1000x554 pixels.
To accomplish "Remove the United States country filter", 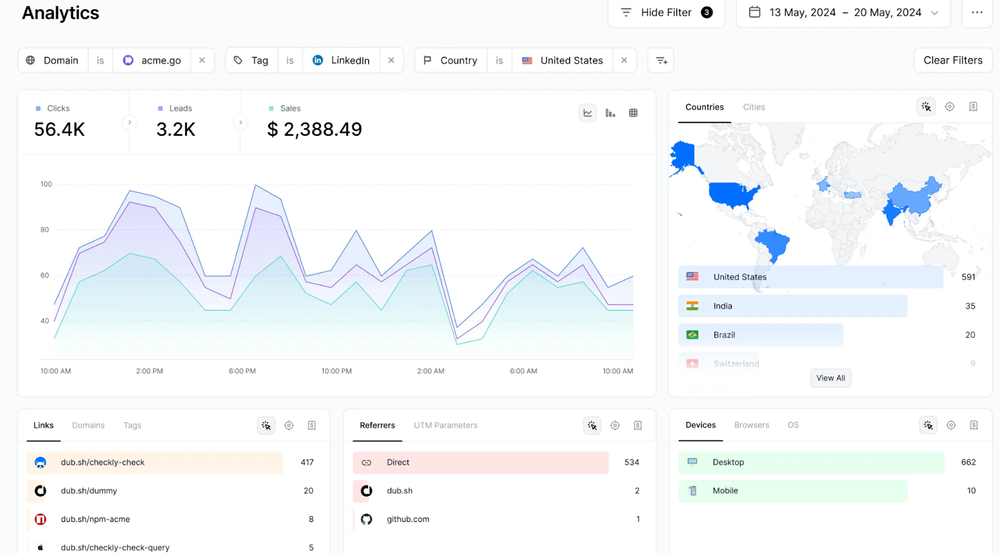I will 624,61.
